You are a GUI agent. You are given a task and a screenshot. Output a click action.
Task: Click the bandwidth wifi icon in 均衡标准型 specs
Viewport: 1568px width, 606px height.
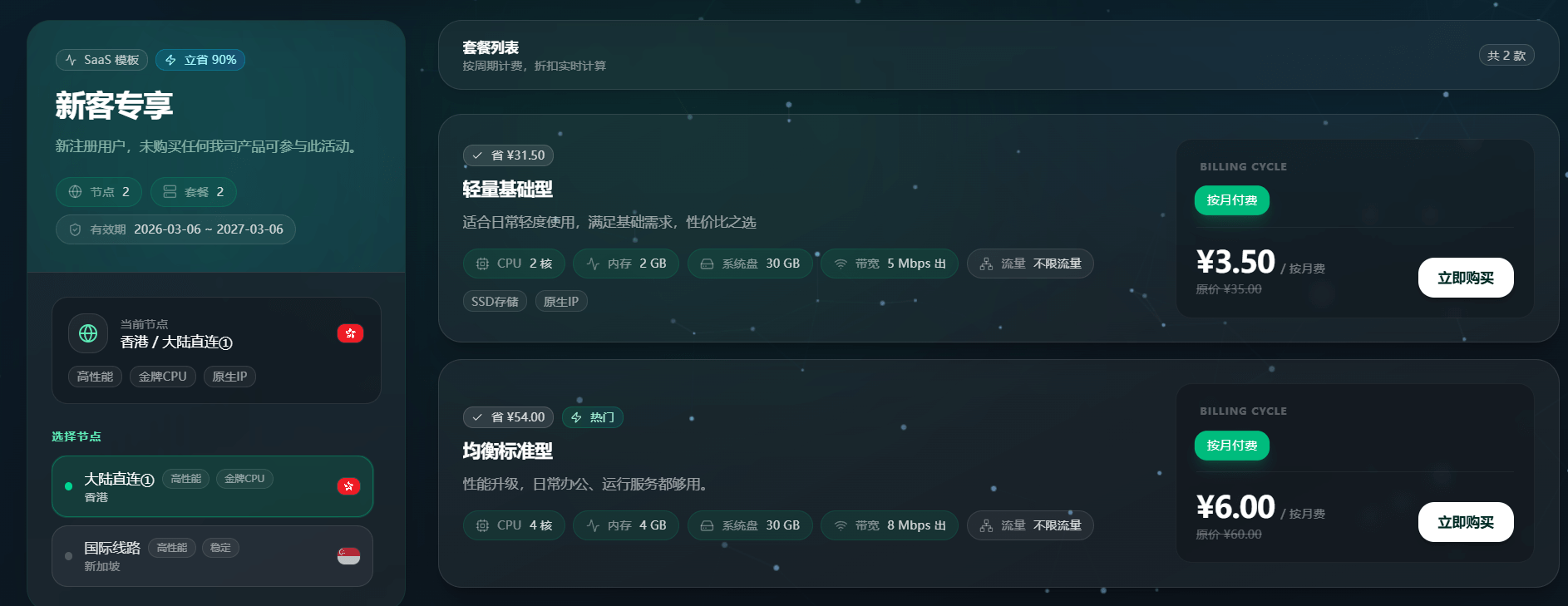(841, 525)
